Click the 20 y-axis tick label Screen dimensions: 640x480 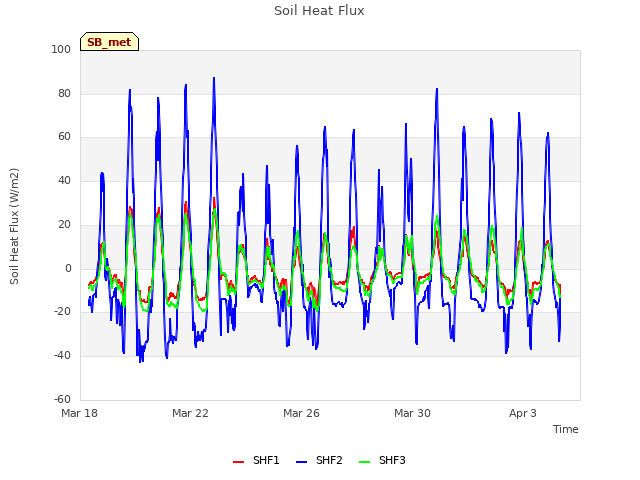[x=64, y=224]
